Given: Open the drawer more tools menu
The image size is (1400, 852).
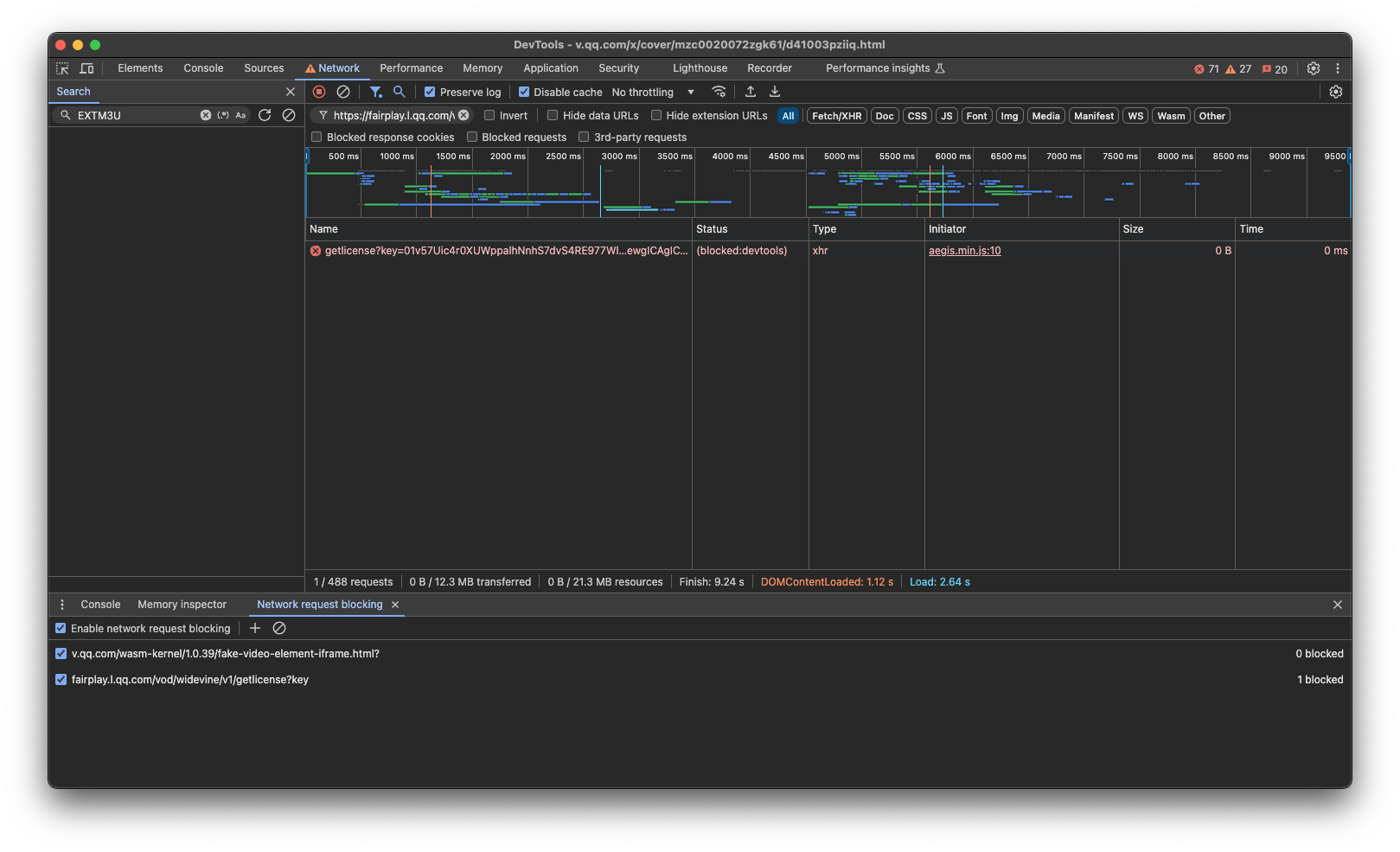Looking at the screenshot, I should click(x=62, y=605).
